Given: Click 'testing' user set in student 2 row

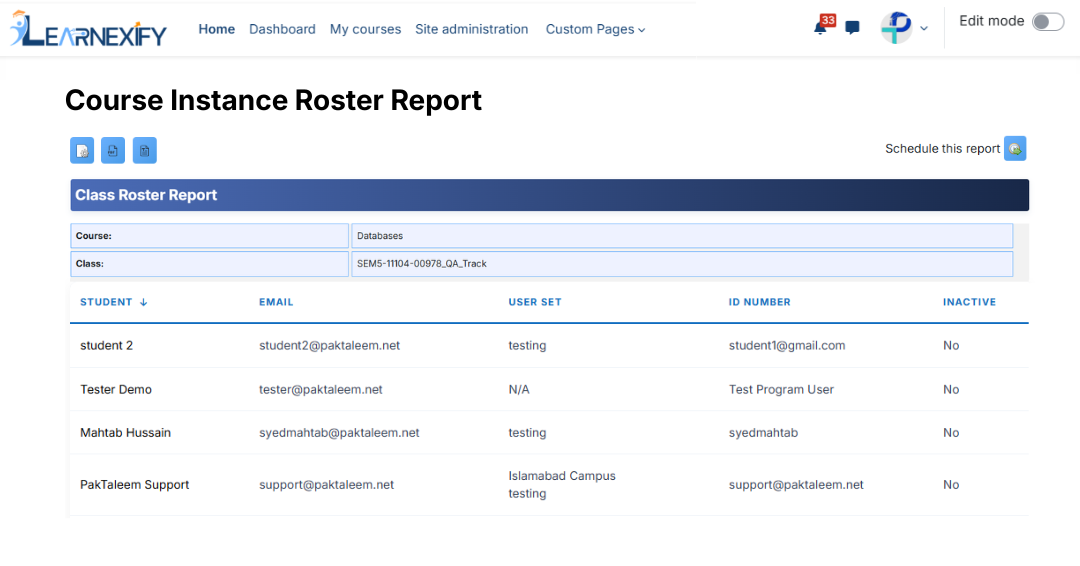Looking at the screenshot, I should point(527,346).
